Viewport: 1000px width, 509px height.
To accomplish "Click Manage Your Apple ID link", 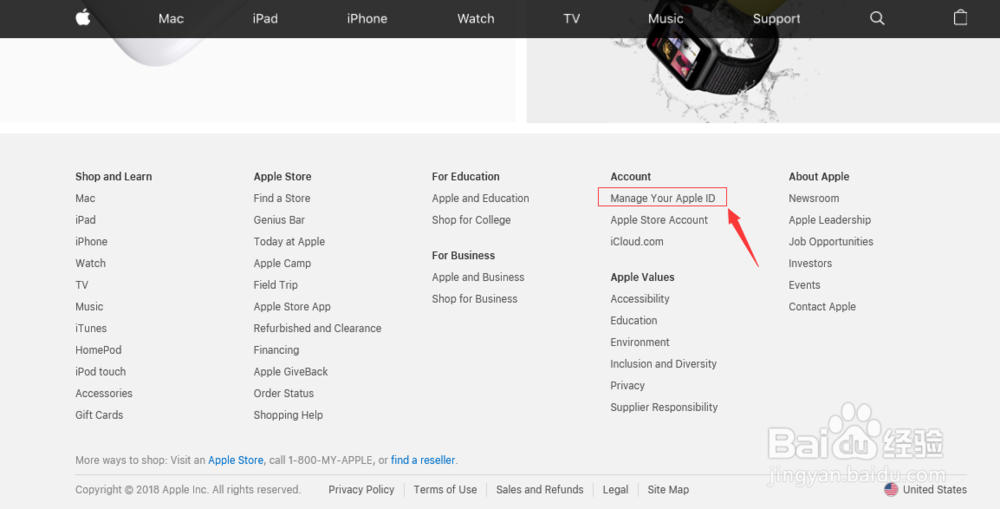I will coord(663,198).
